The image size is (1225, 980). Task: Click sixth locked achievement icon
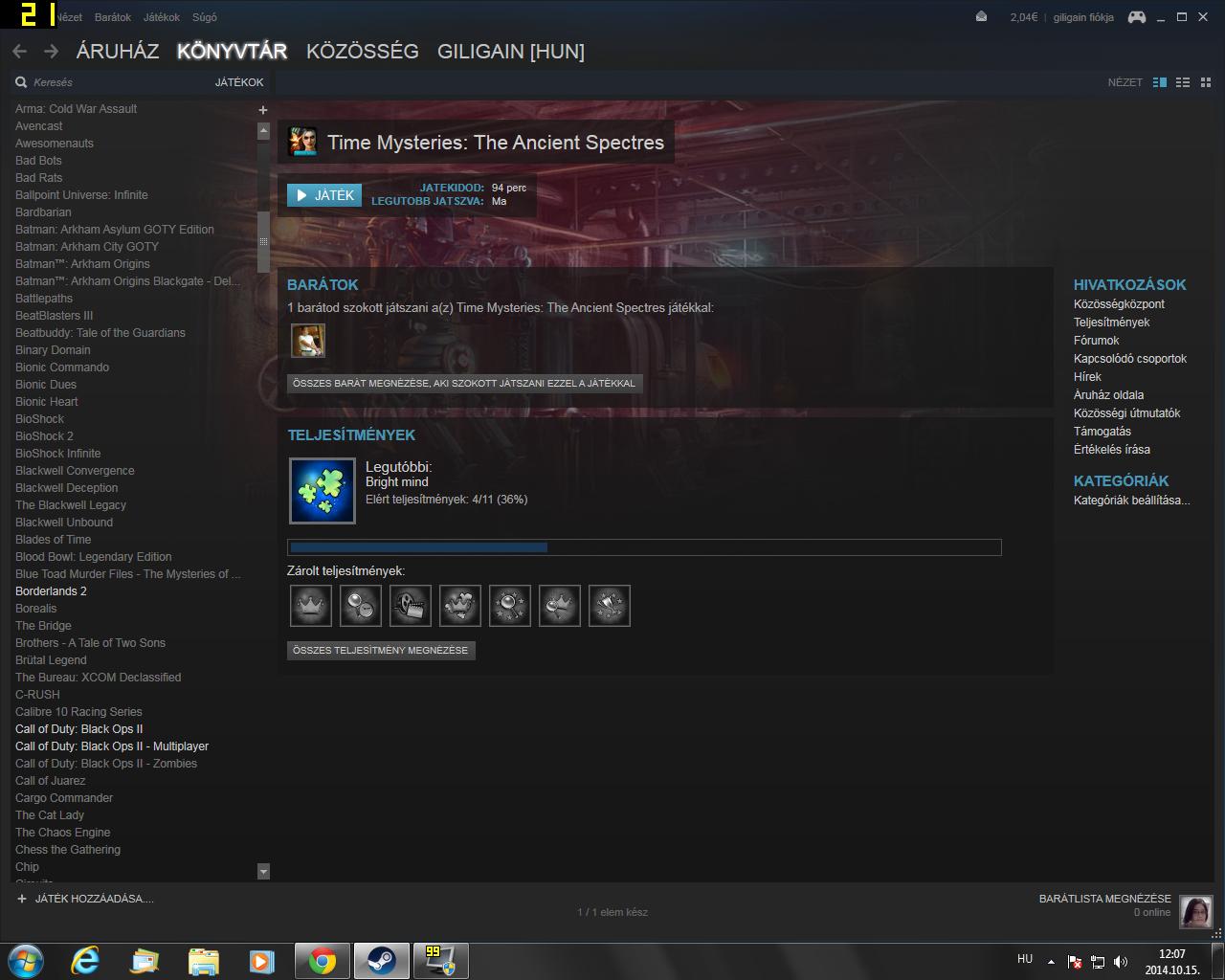(560, 606)
